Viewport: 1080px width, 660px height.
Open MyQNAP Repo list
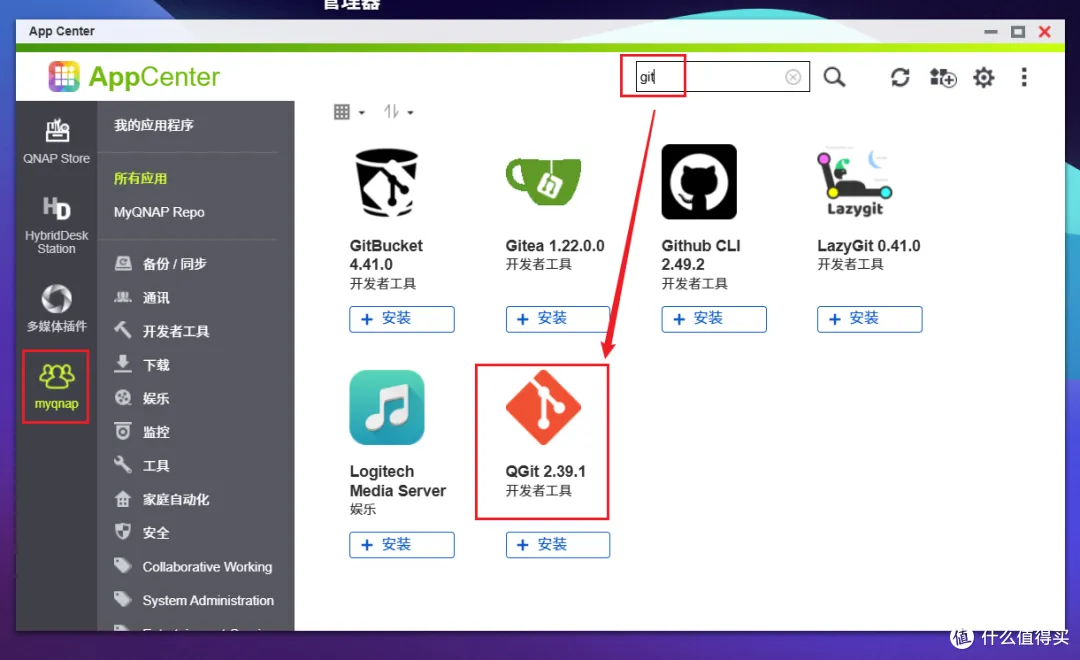159,212
